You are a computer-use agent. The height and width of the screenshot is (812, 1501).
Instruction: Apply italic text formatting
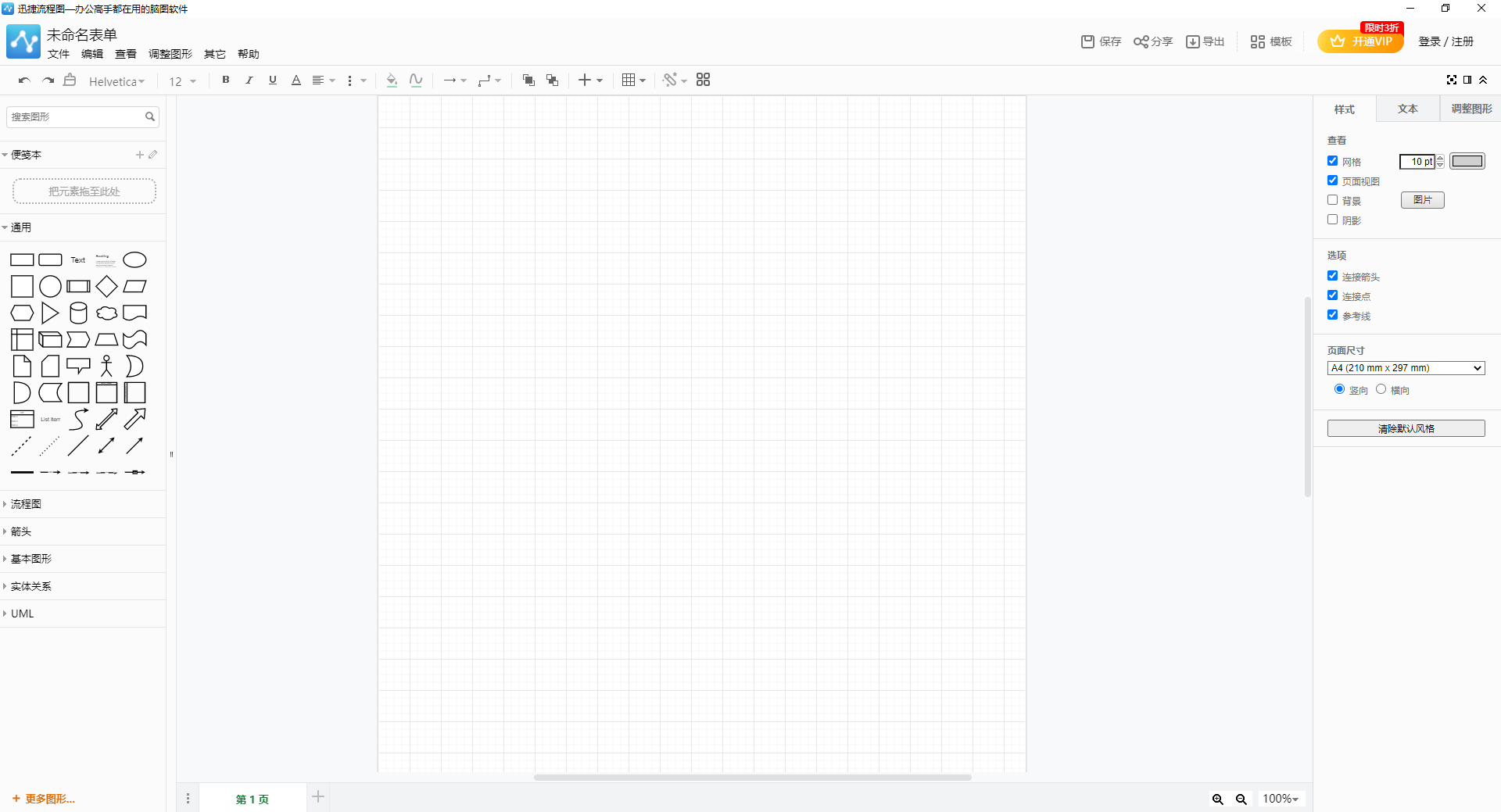click(249, 80)
